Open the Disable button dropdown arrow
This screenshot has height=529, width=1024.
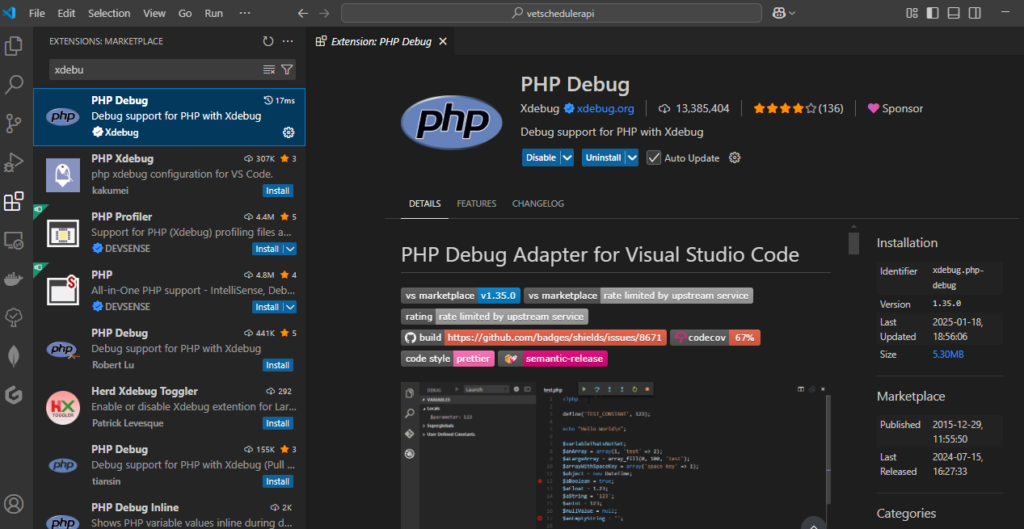(x=567, y=157)
